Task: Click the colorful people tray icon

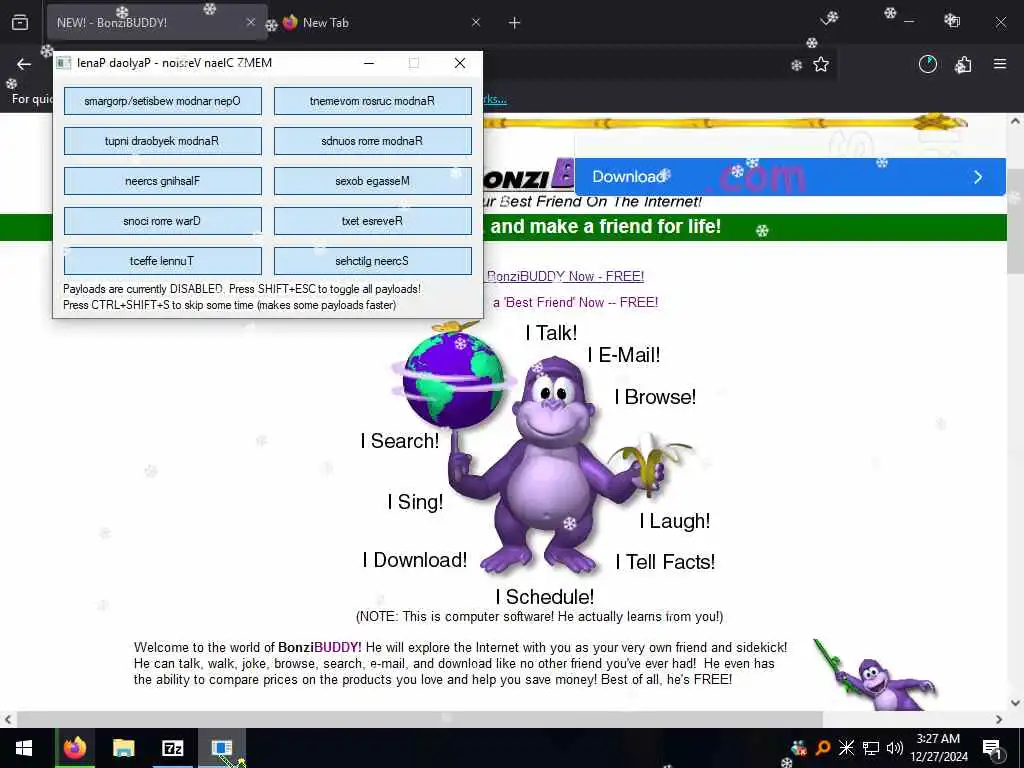Action: (x=799, y=748)
